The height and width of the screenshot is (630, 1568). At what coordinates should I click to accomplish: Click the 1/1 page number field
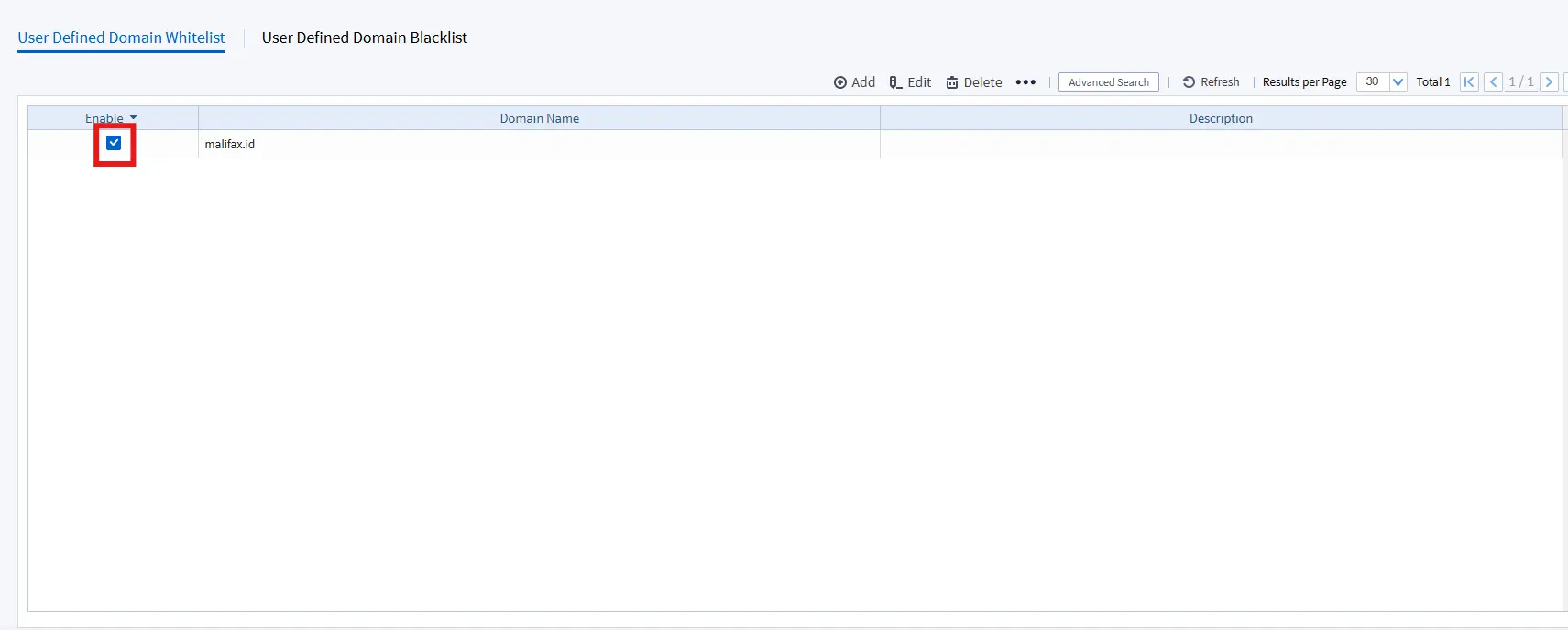tap(1521, 82)
